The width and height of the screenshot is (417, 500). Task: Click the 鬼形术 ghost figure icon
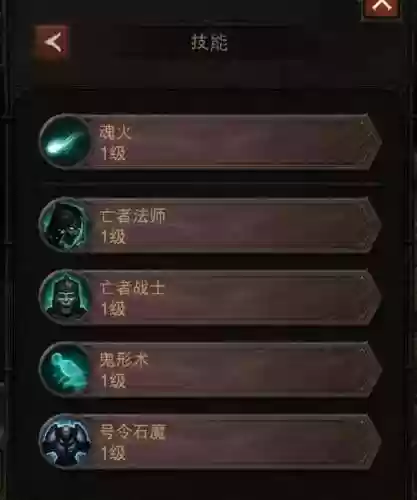point(64,369)
